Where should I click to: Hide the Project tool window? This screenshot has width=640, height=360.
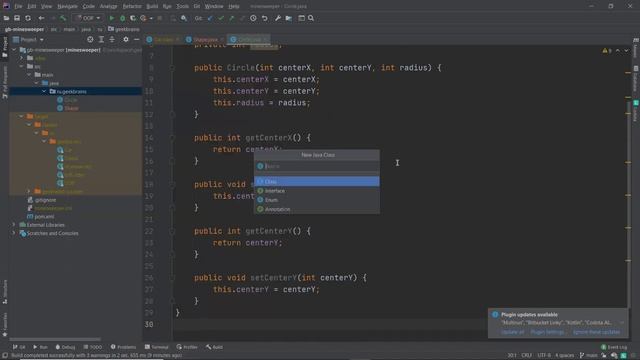pos(136,40)
